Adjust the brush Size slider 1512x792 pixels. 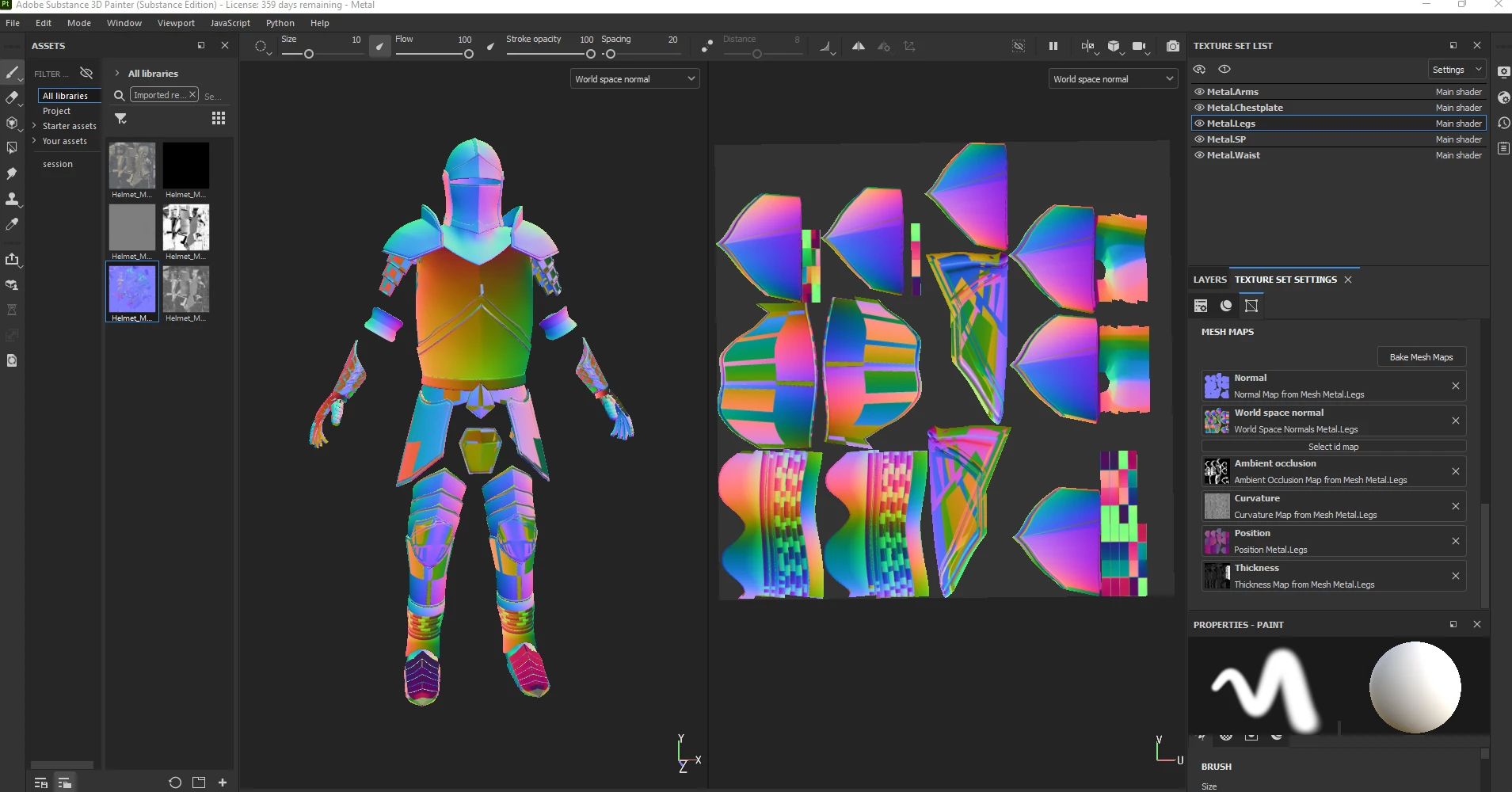click(x=322, y=54)
